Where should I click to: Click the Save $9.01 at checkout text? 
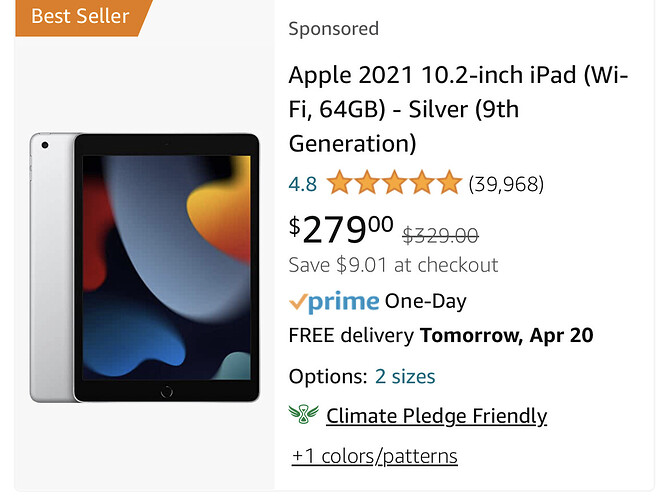point(393,265)
